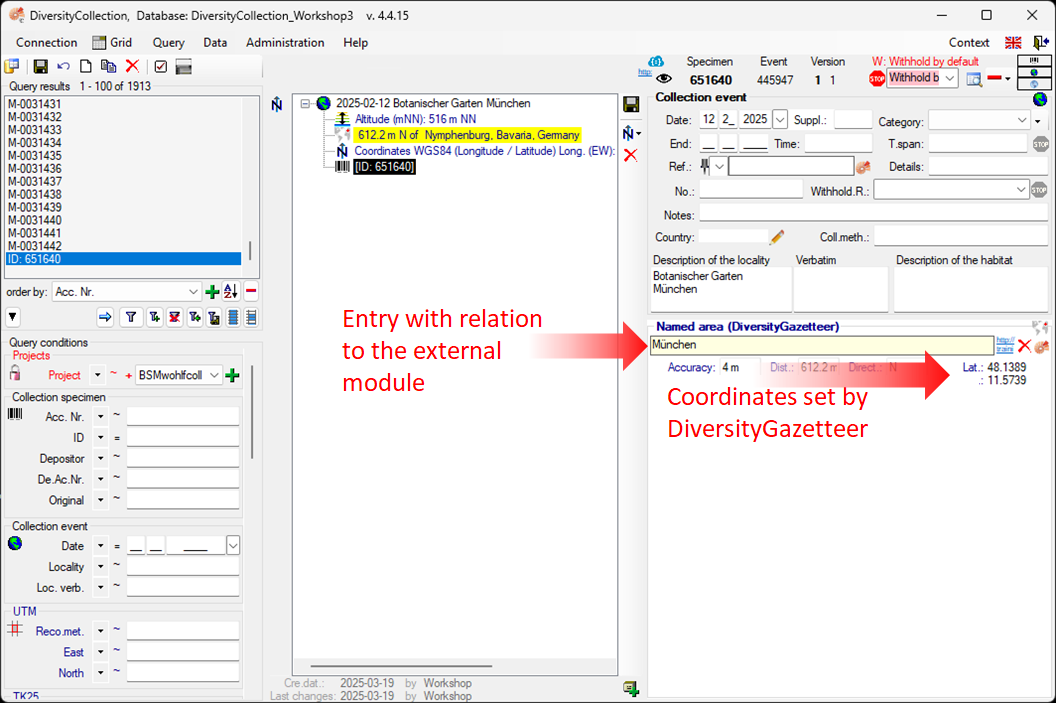Image resolution: width=1056 pixels, height=703 pixels.
Task: Open the Query menu
Action: tap(168, 42)
